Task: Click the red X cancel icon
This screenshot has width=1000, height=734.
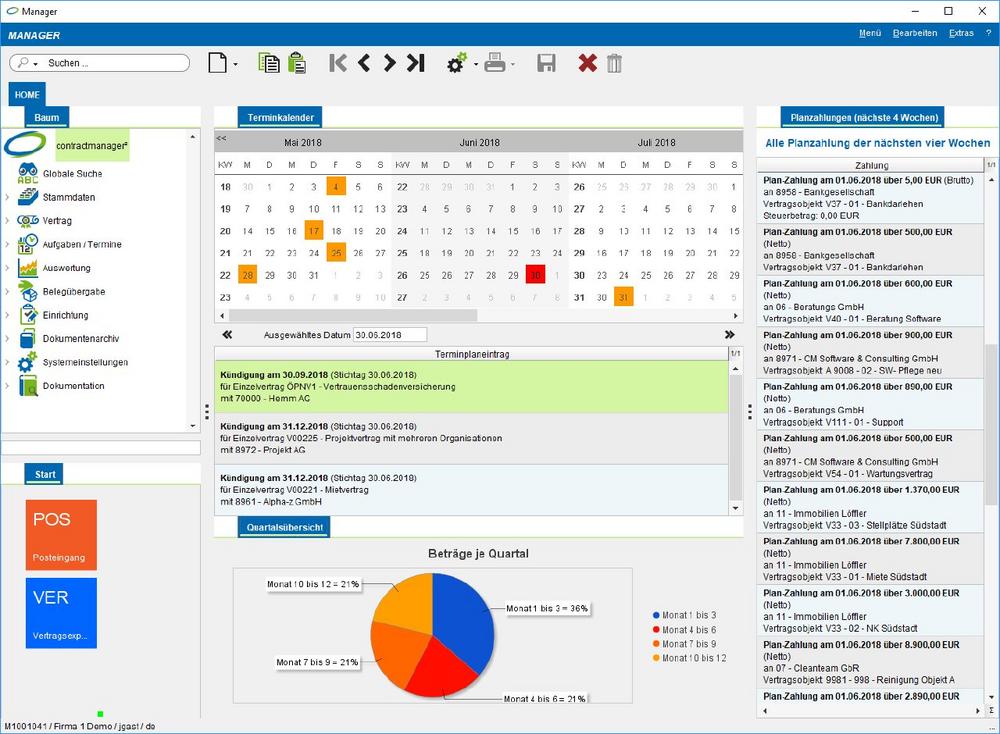Action: pyautogui.click(x=587, y=63)
